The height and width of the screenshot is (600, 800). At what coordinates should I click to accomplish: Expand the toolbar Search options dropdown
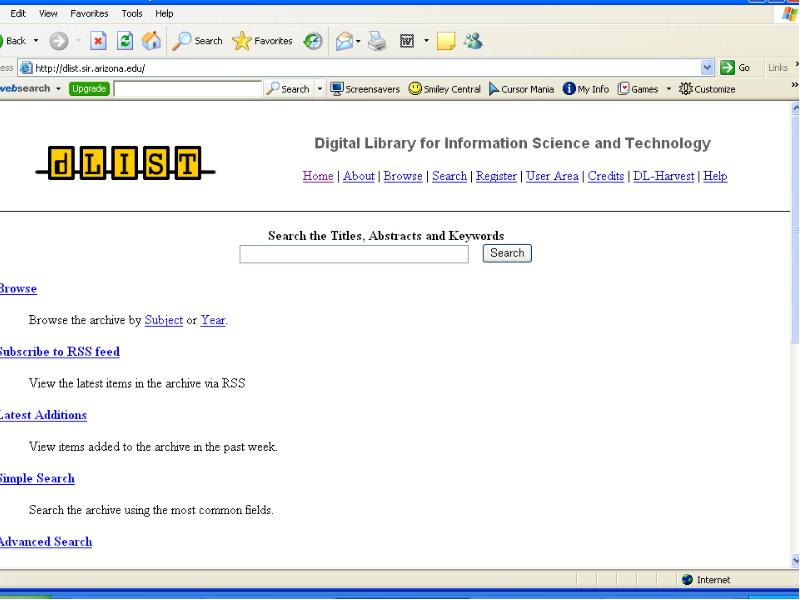click(320, 89)
